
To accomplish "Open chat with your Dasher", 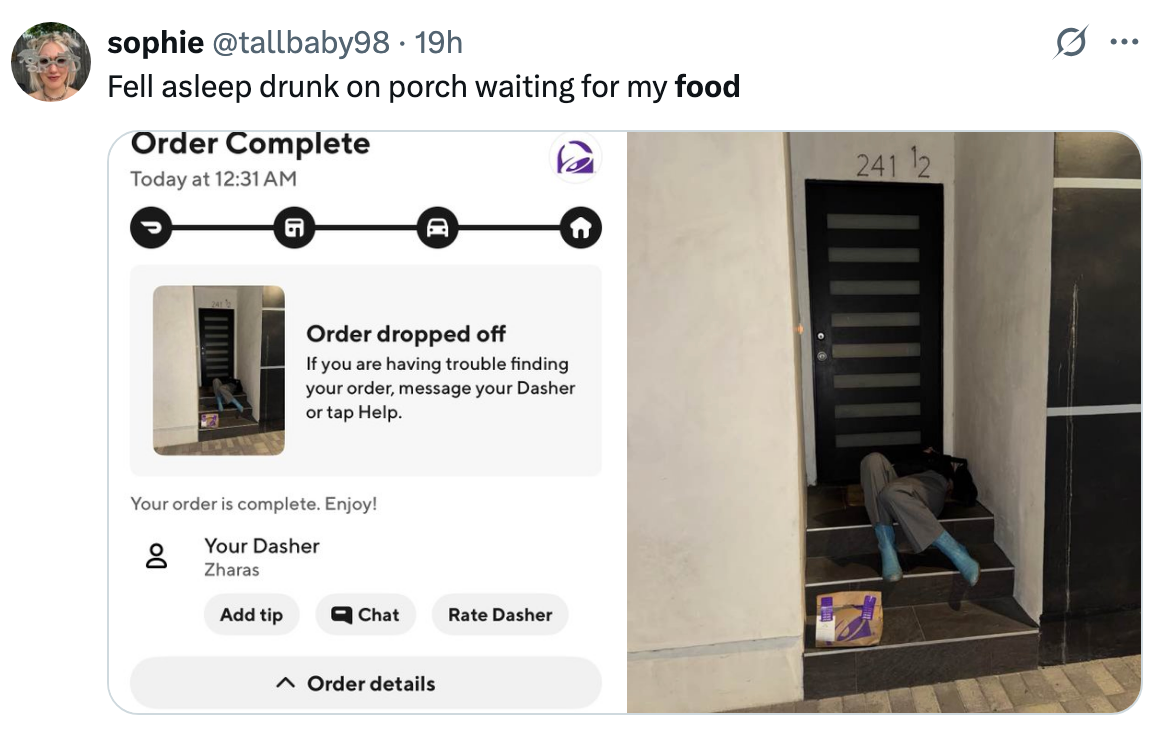I will click(x=366, y=614).
